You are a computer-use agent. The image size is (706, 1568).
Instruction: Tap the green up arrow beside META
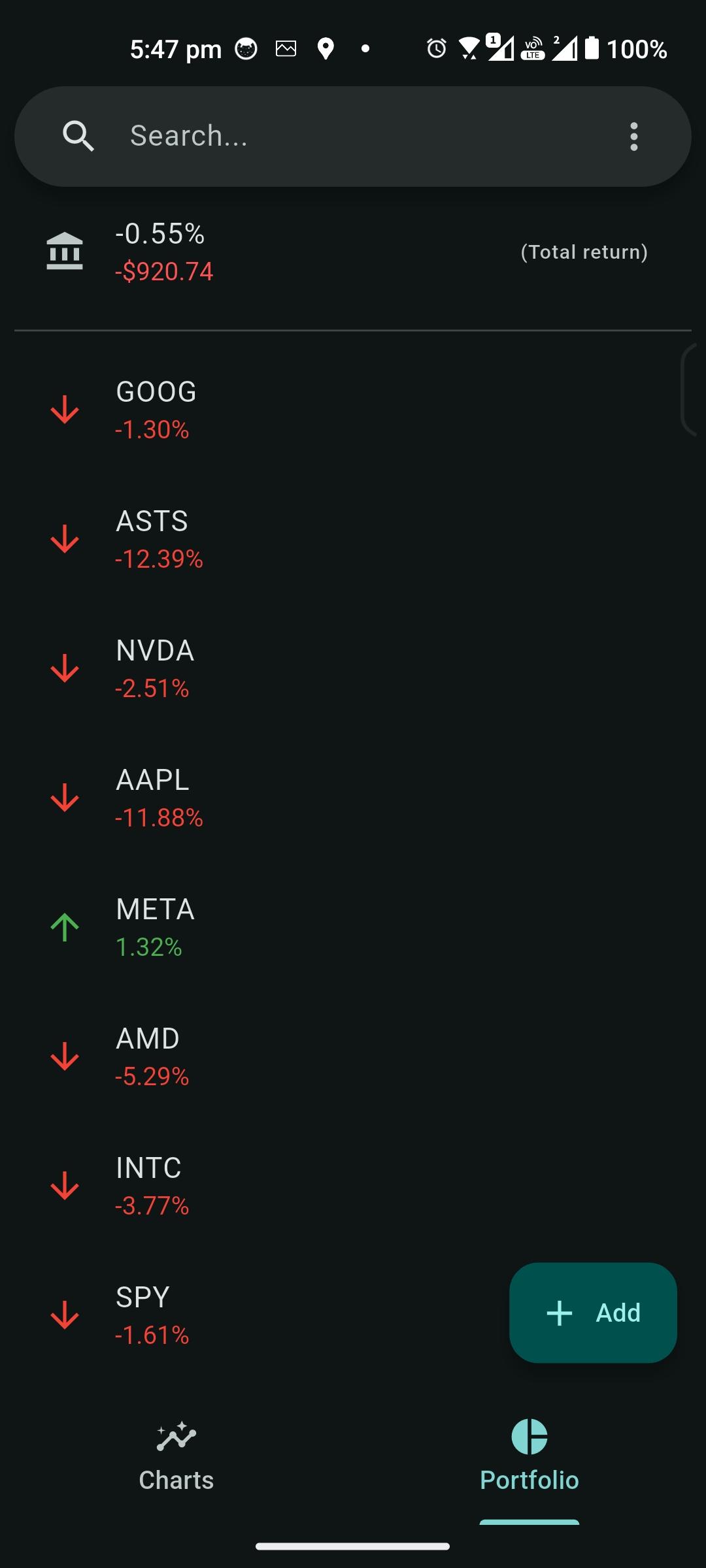[65, 927]
